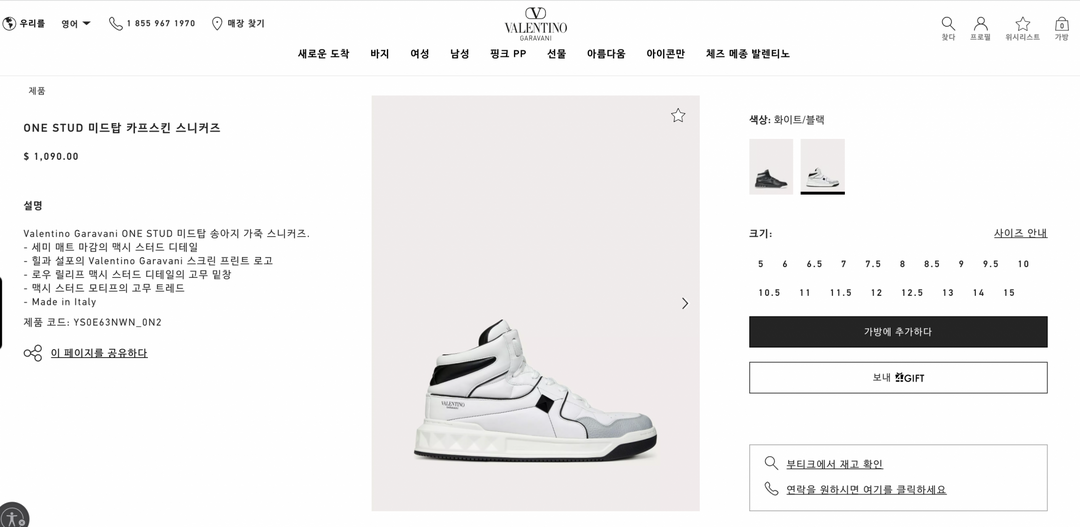The height and width of the screenshot is (527, 1080).
Task: Click the 가방에 추가하다 add to bag button
Action: coord(898,332)
